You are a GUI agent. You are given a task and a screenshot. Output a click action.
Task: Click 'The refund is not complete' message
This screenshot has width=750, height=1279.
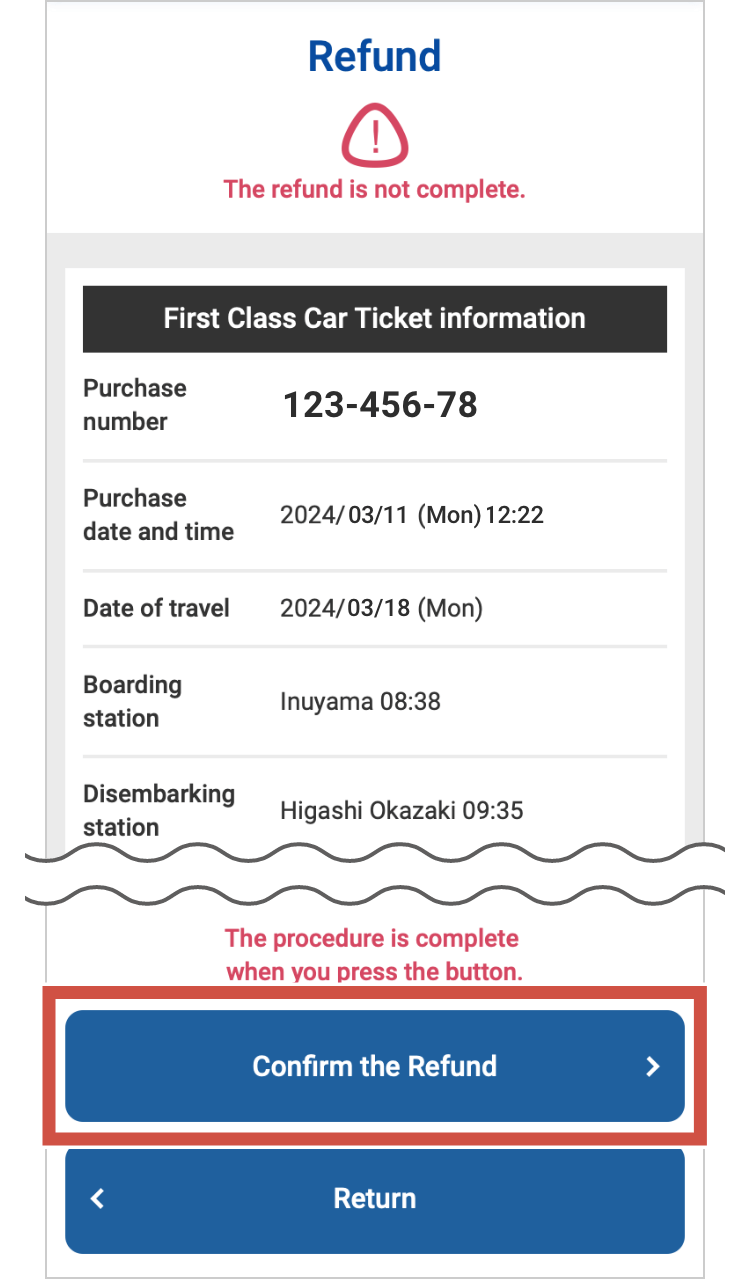(x=374, y=189)
